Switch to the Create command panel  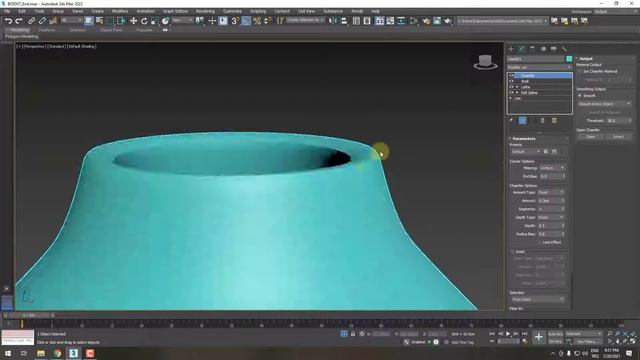(511, 49)
